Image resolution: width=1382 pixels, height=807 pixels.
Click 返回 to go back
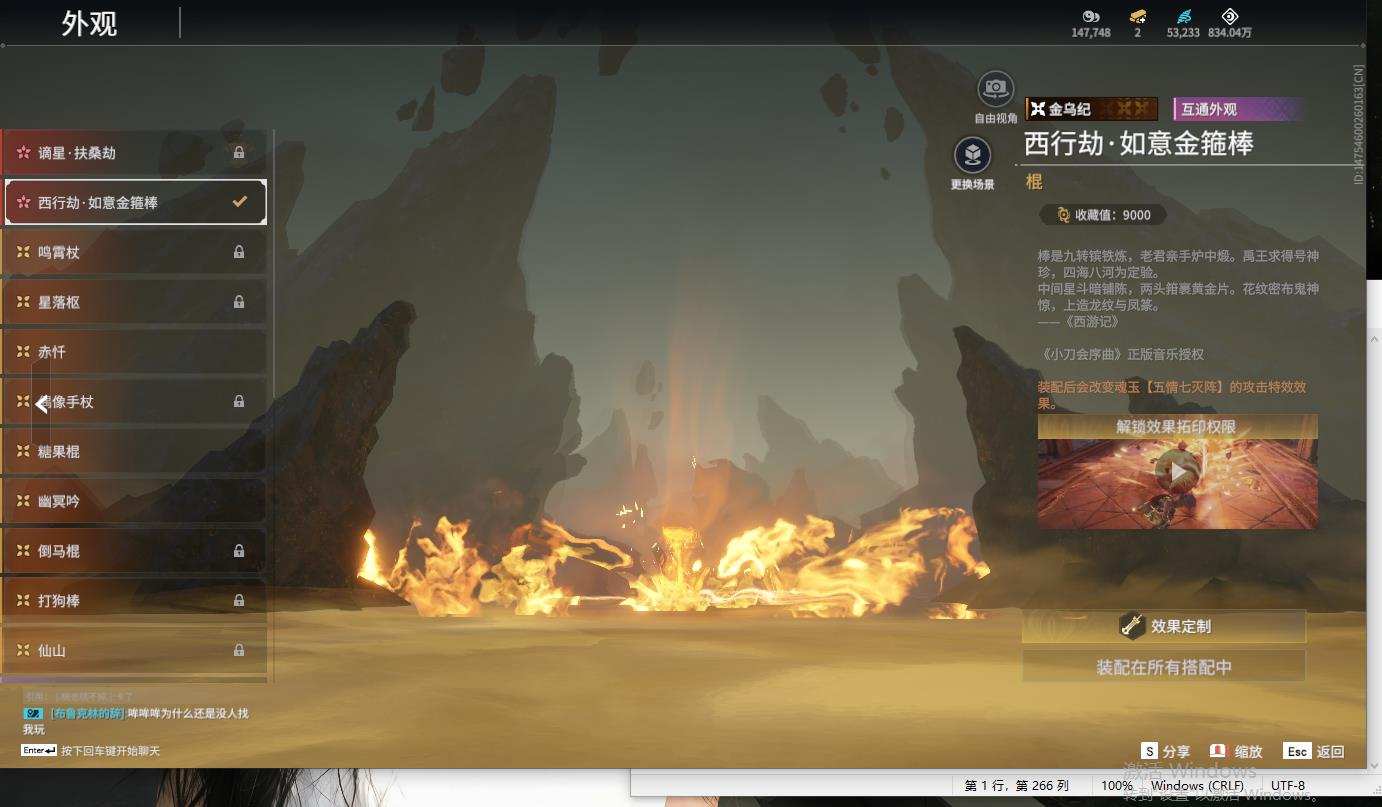(1314, 751)
